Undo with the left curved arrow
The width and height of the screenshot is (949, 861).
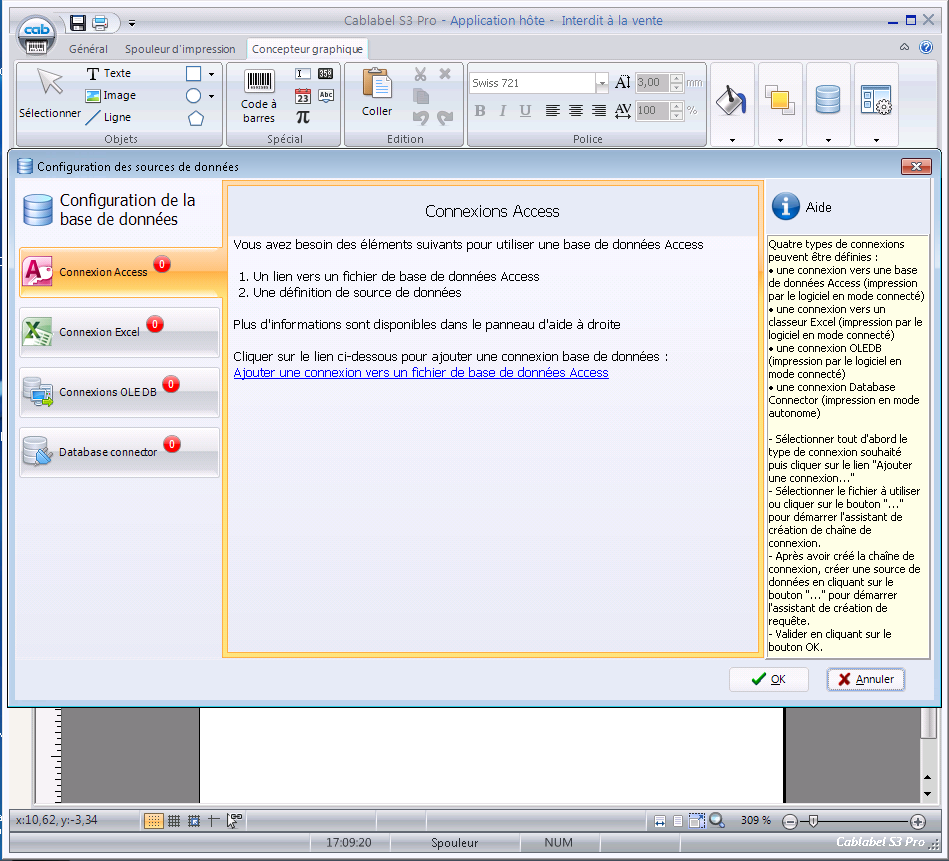[x=421, y=117]
